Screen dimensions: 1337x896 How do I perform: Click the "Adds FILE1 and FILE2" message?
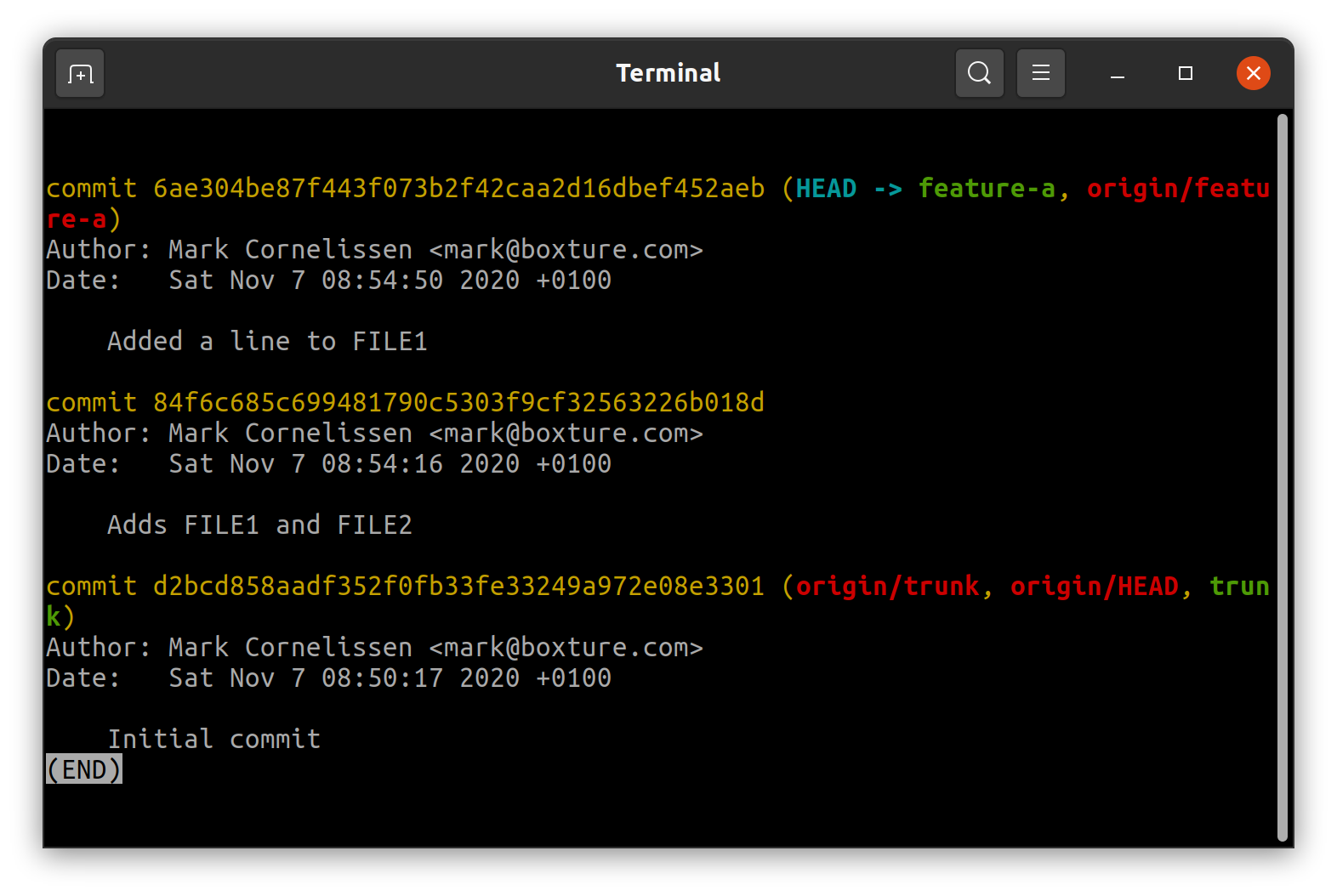pos(259,525)
